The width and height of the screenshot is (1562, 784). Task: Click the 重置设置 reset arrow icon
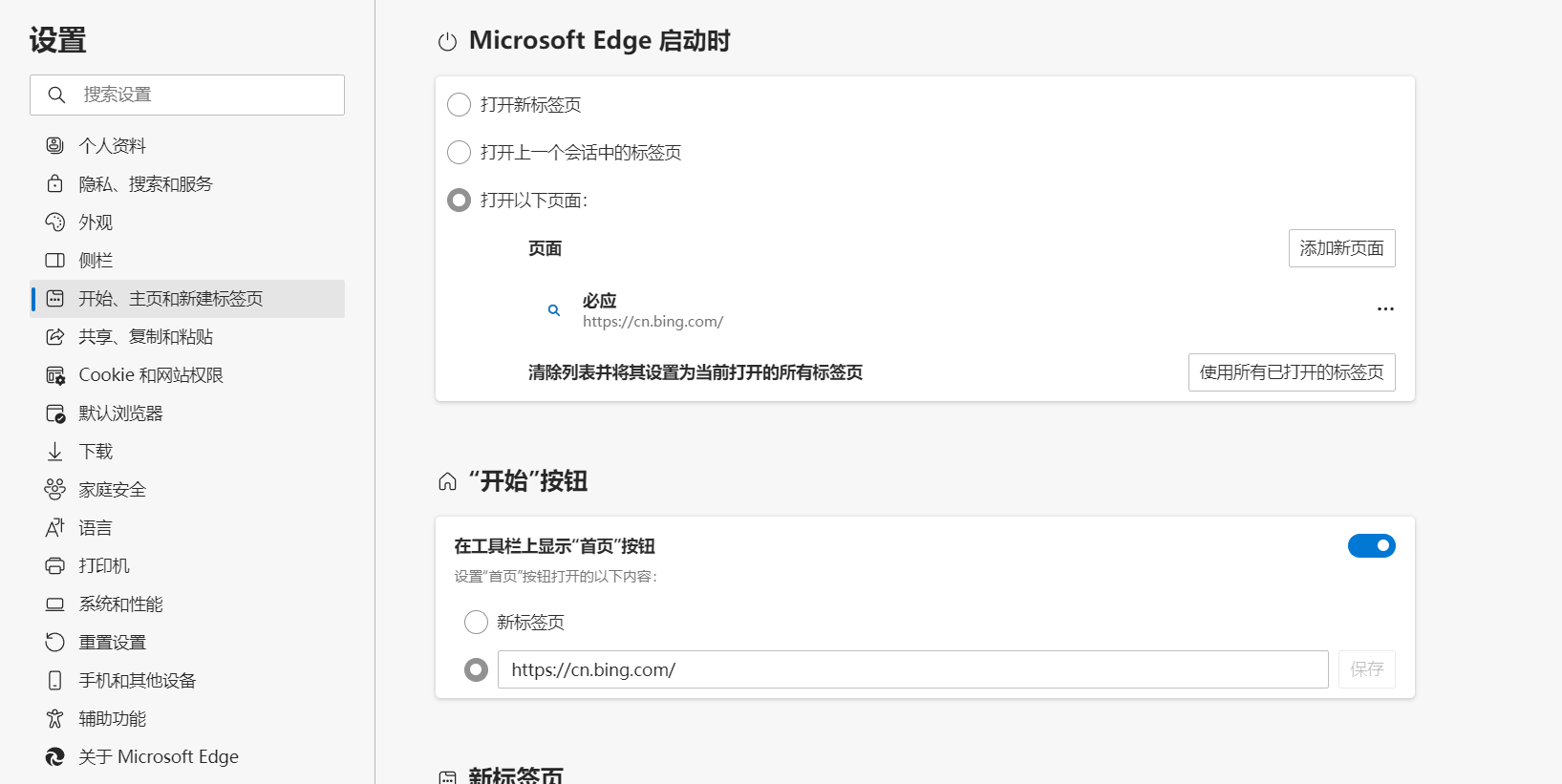[55, 642]
